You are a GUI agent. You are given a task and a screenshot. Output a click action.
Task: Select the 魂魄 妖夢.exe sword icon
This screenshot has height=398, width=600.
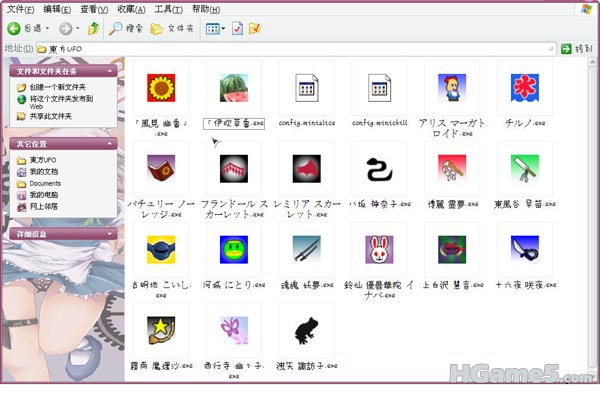(x=307, y=250)
